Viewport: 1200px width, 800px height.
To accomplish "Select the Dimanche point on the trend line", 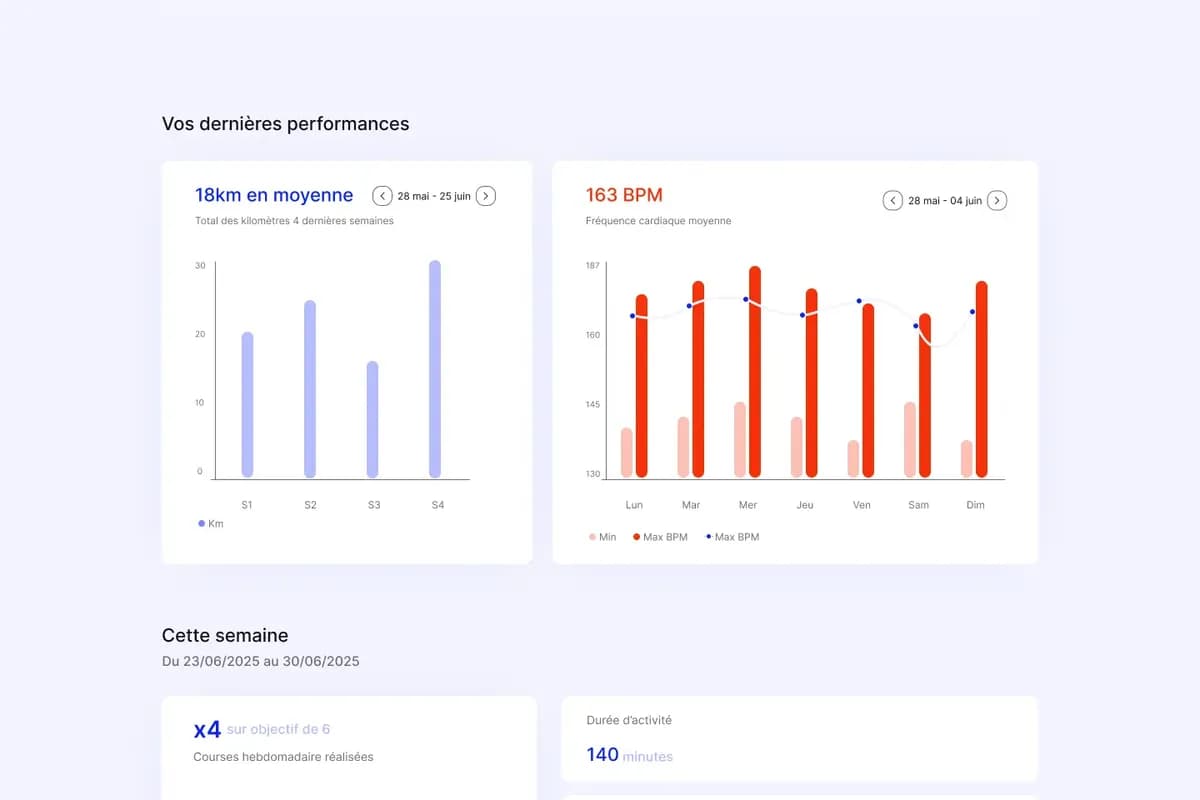I will click(971, 313).
